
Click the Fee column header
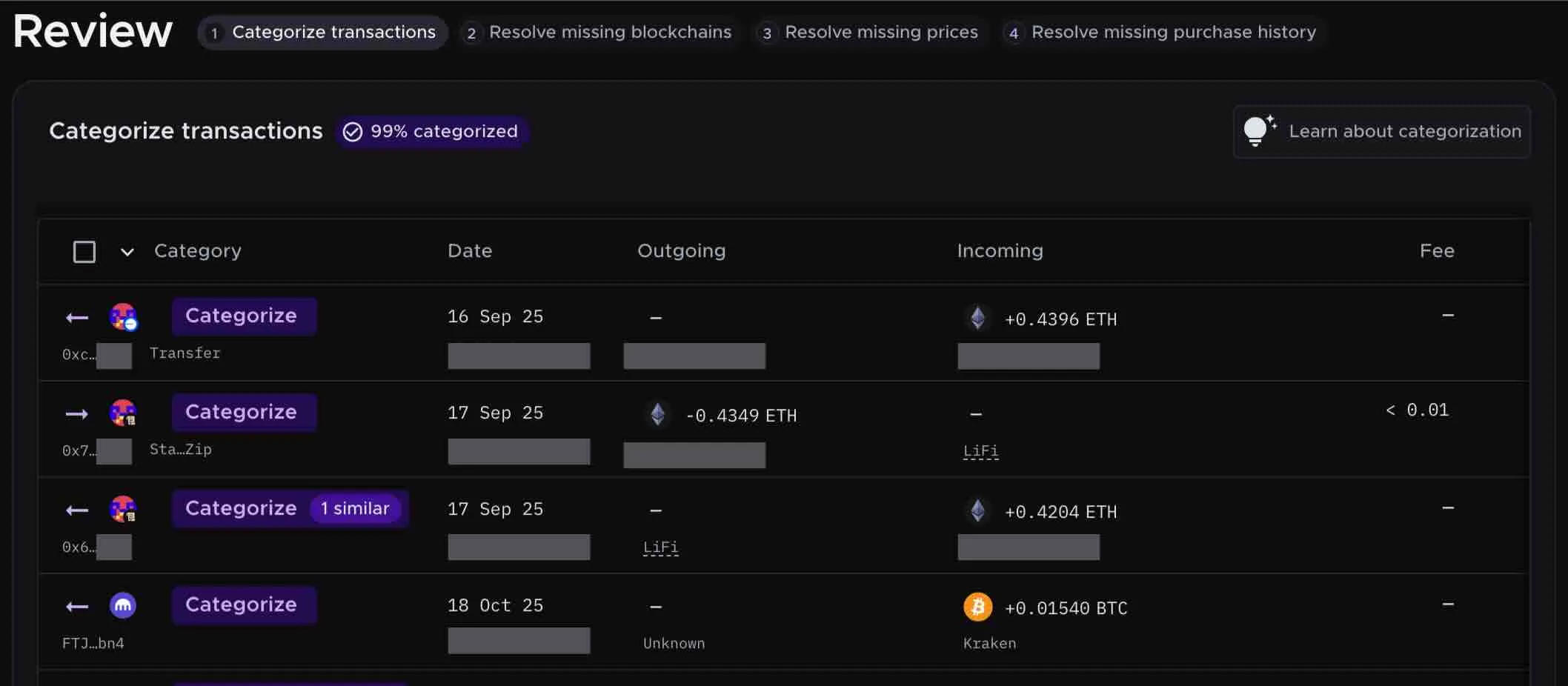pyautogui.click(x=1437, y=251)
